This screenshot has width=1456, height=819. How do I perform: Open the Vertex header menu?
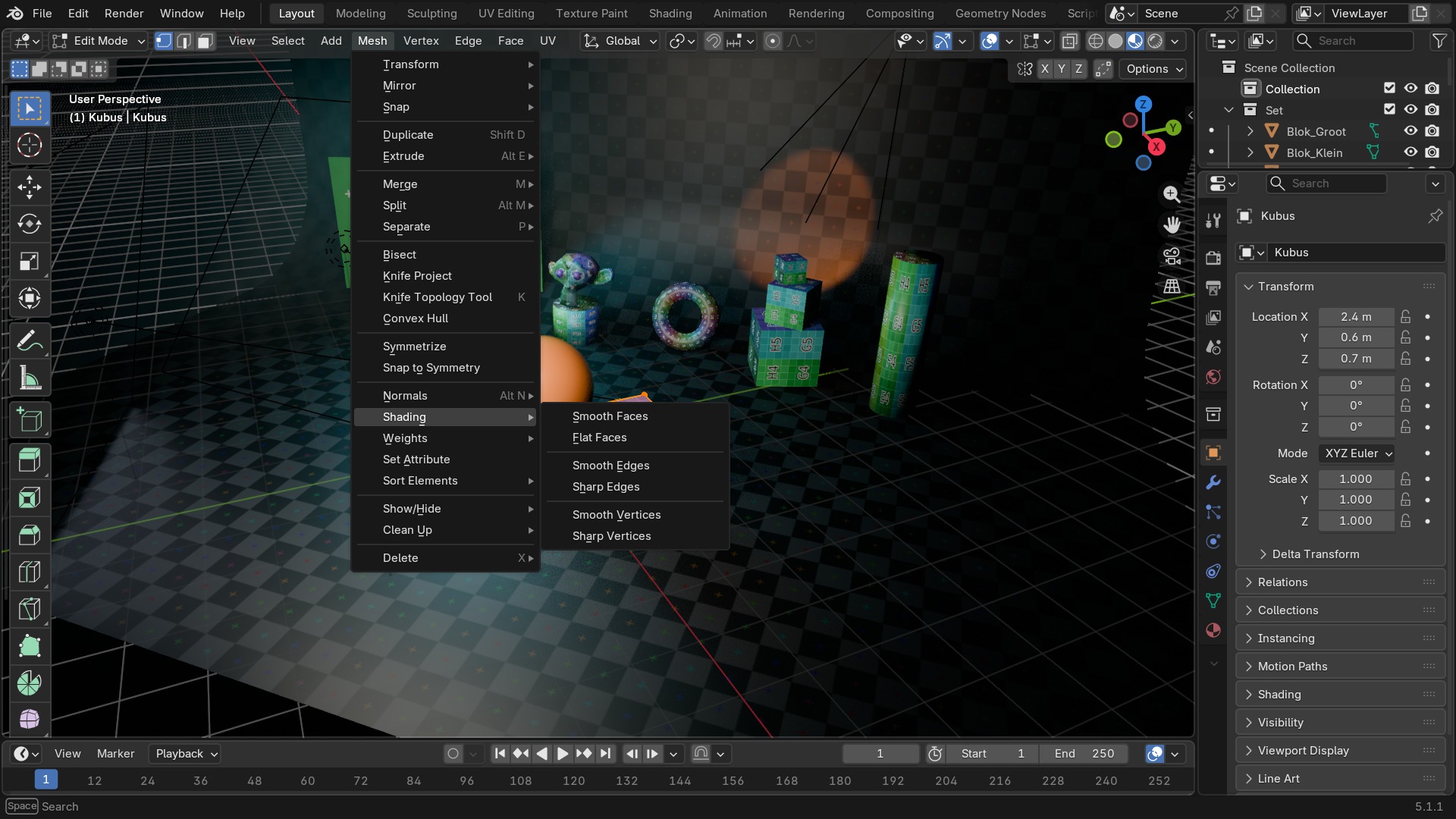(421, 41)
